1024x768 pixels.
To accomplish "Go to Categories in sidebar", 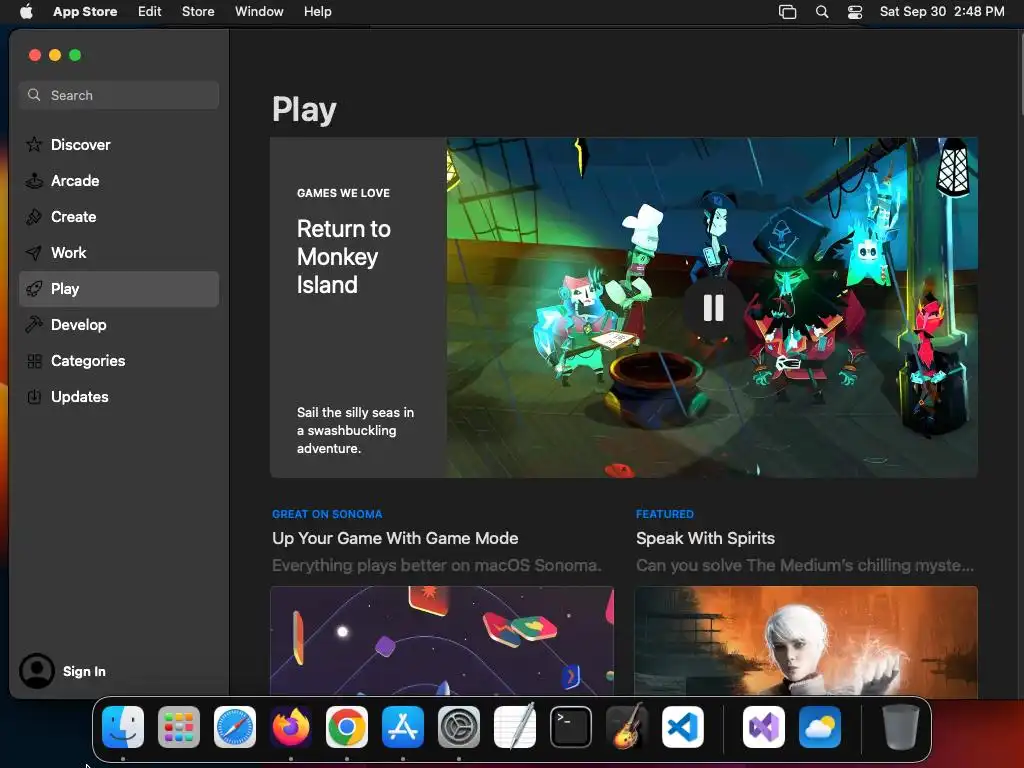I will pos(119,361).
